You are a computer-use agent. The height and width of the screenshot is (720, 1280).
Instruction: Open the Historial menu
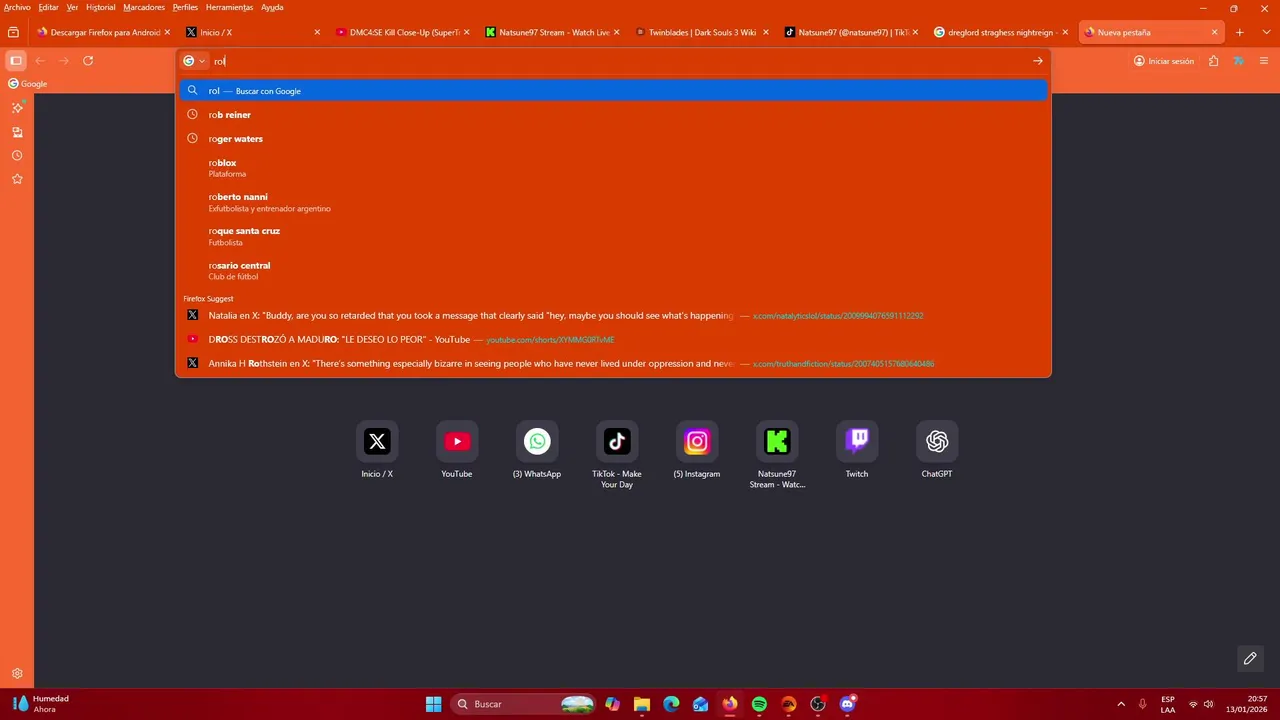100,7
